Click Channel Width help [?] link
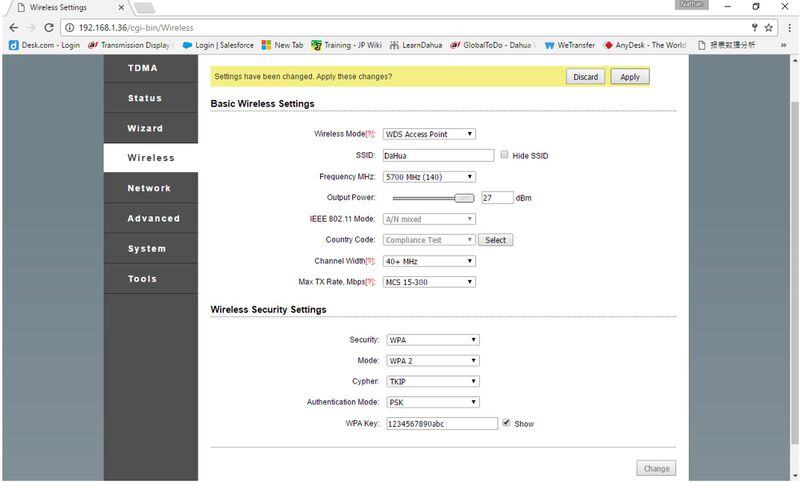 tap(370, 261)
